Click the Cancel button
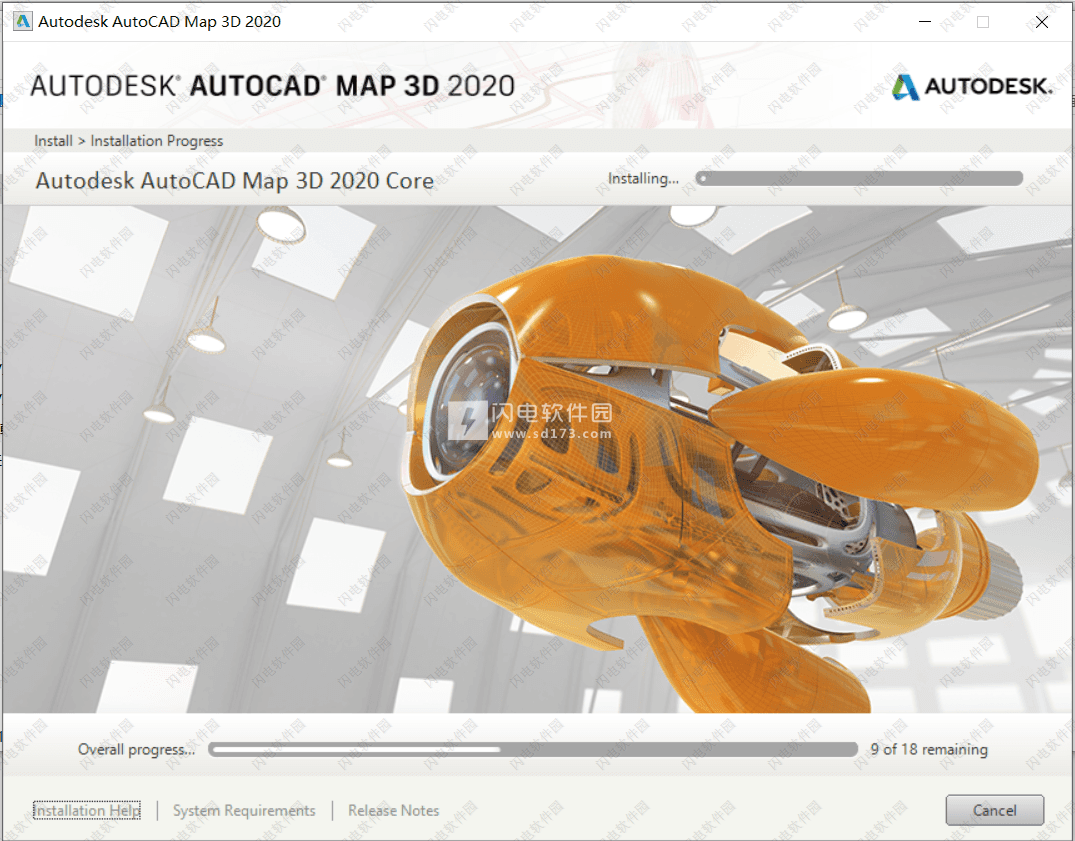The width and height of the screenshot is (1075, 841). coord(994,810)
